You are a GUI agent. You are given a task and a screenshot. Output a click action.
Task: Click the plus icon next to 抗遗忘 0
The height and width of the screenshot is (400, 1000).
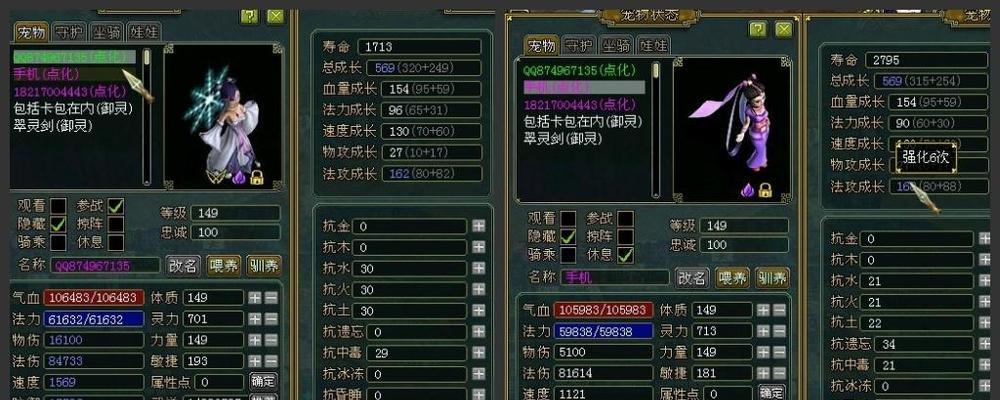(478, 332)
